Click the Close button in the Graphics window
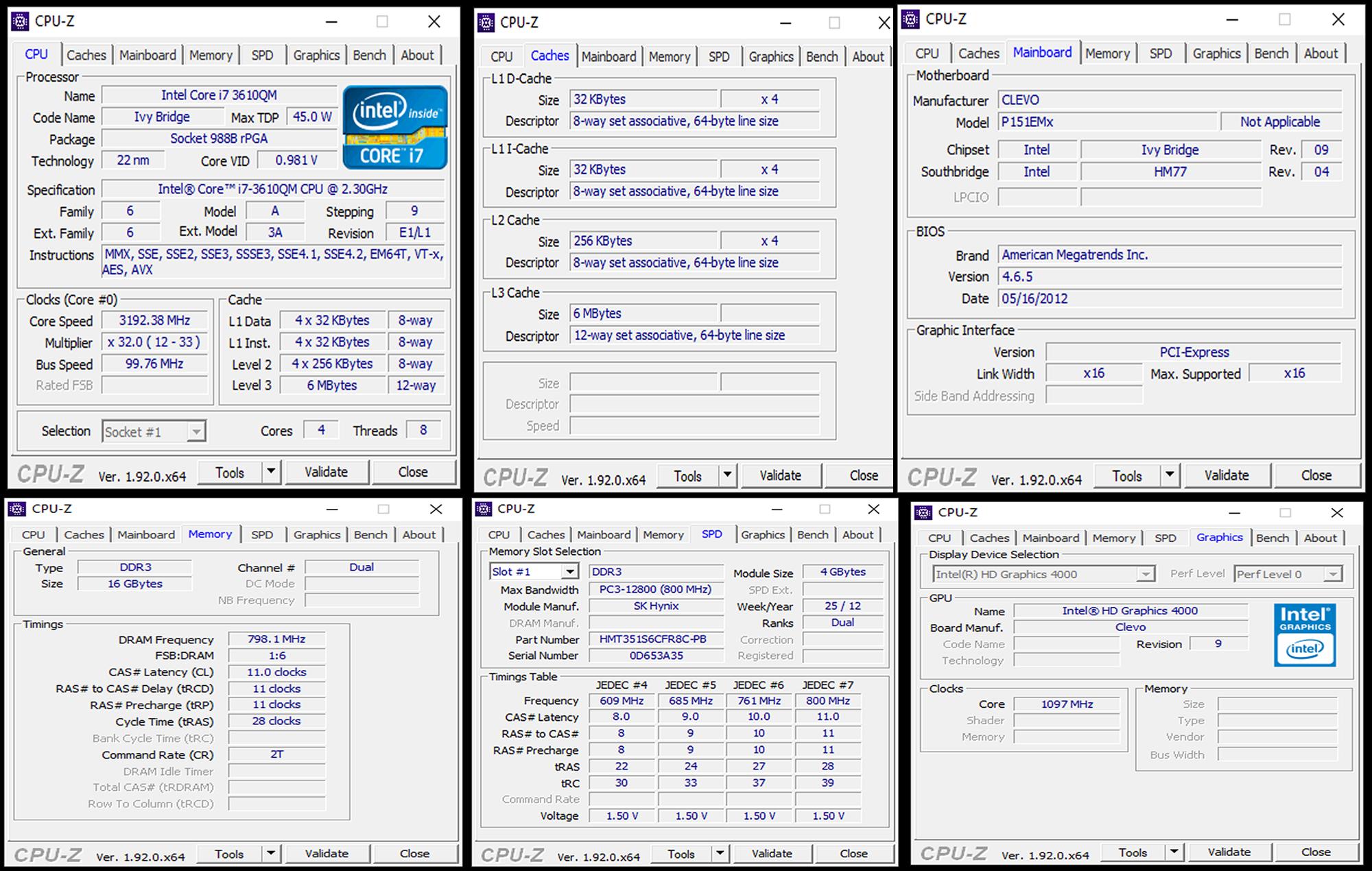The height and width of the screenshot is (871, 1372). click(x=1316, y=852)
